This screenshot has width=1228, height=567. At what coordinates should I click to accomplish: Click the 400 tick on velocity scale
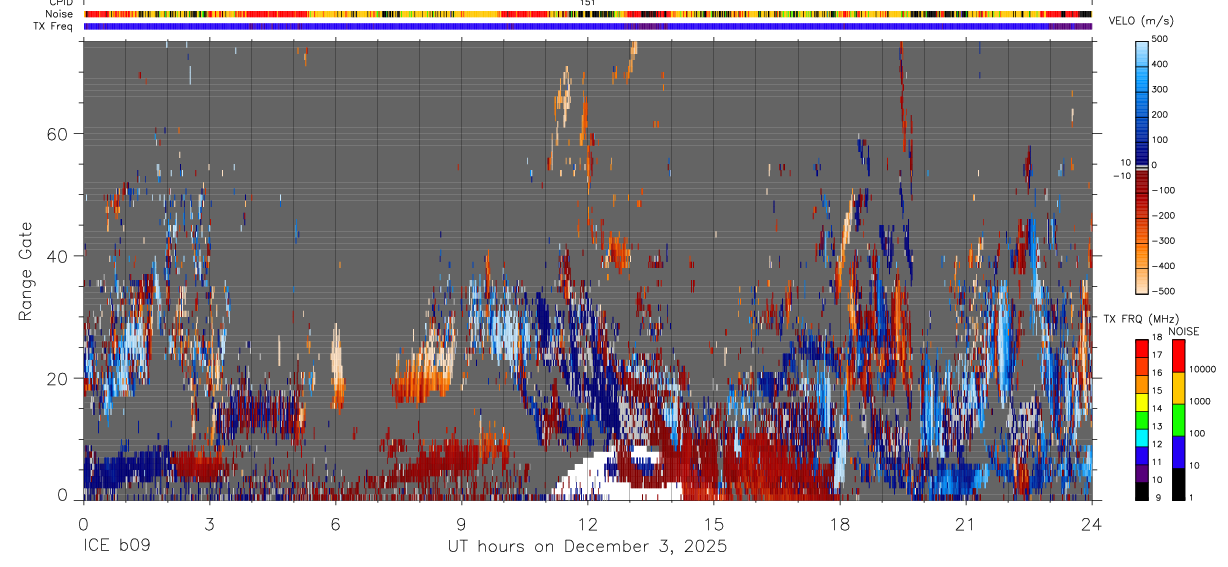(1159, 64)
